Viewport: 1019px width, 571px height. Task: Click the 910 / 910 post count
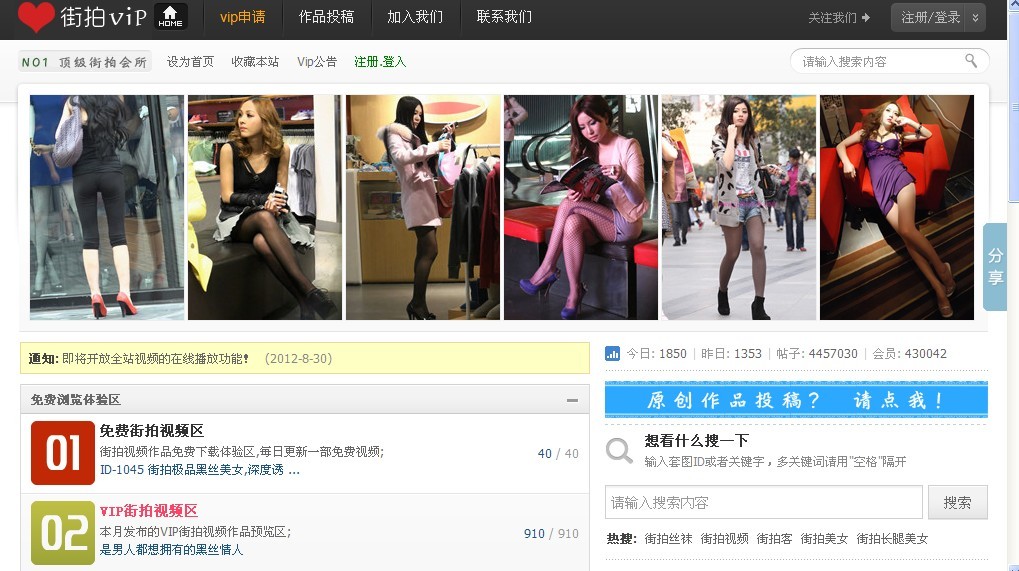(551, 533)
